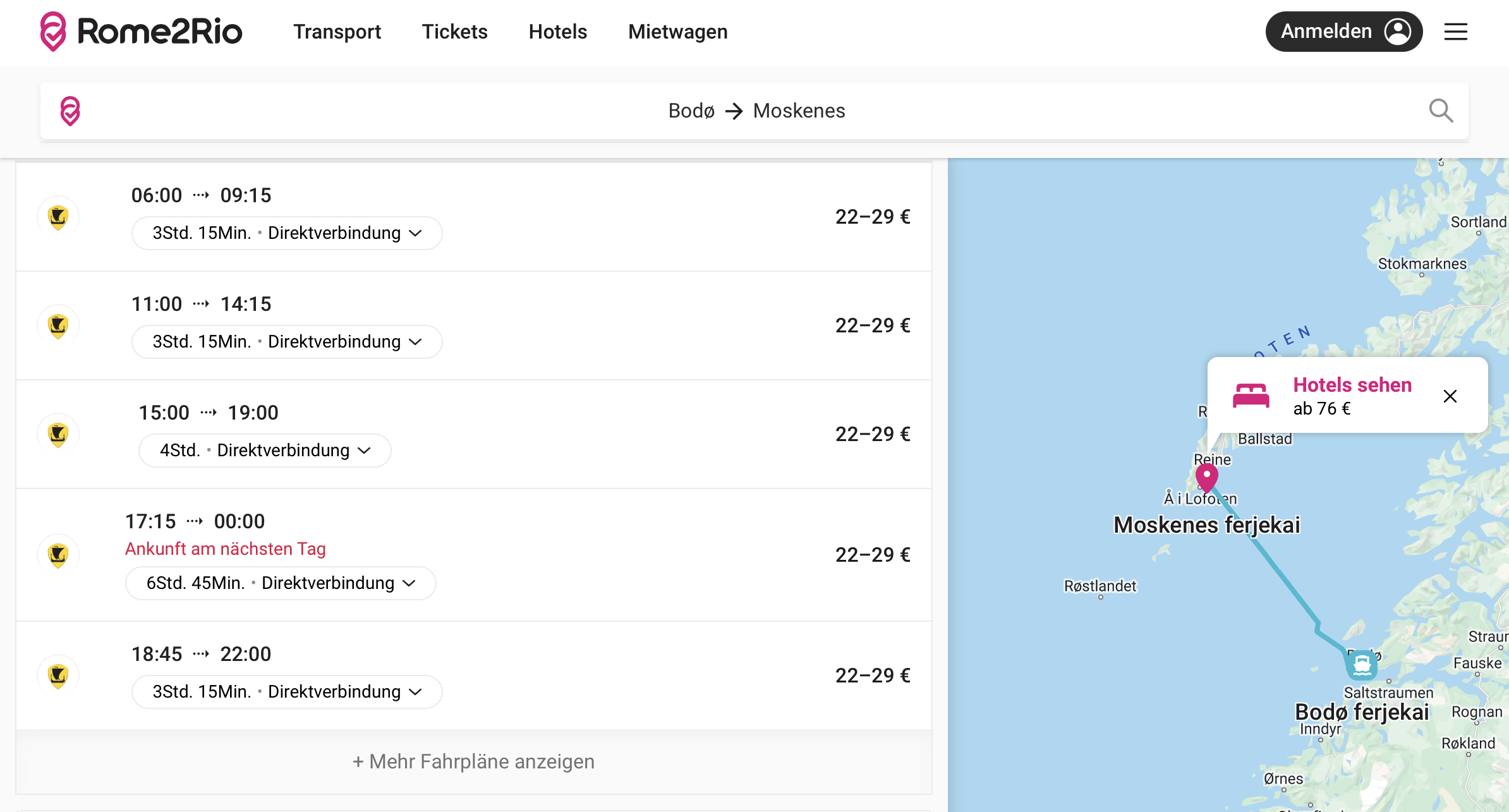The height and width of the screenshot is (812, 1509).
Task: Click ferry operator icon for 15:00 departure
Action: click(58, 434)
